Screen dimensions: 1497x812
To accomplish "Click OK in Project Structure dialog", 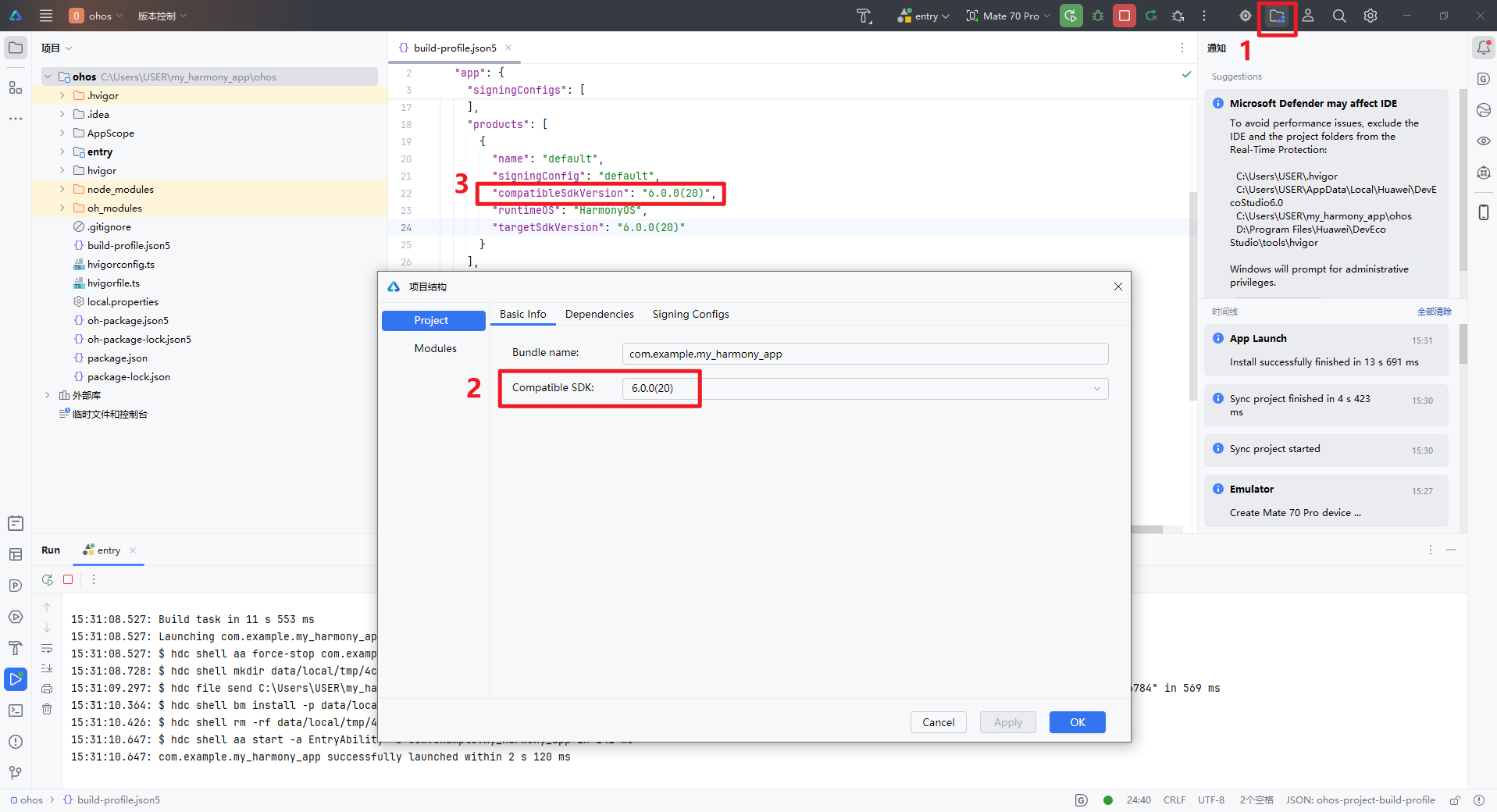I will pyautogui.click(x=1077, y=722).
